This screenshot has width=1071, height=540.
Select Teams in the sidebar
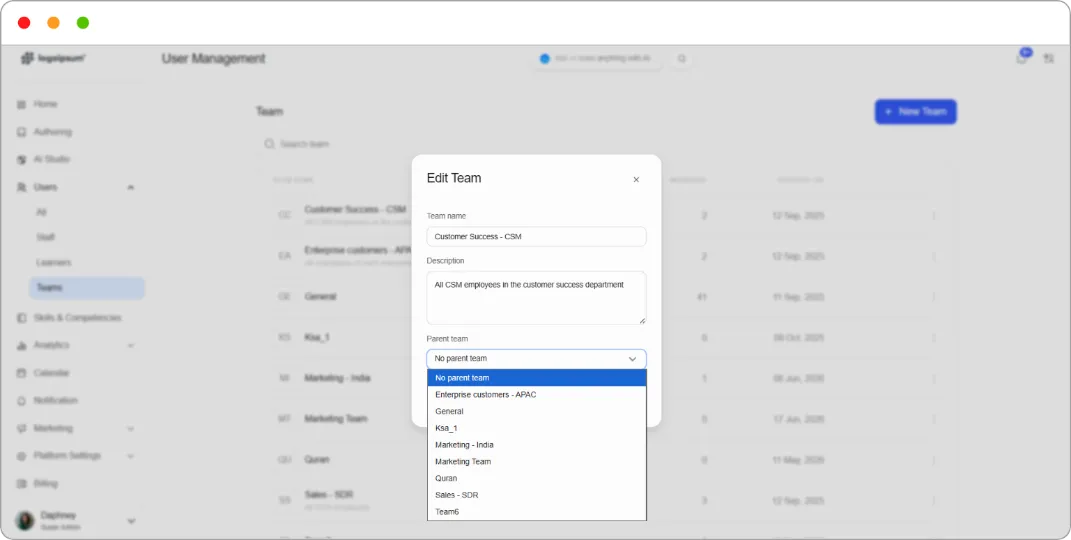(87, 287)
